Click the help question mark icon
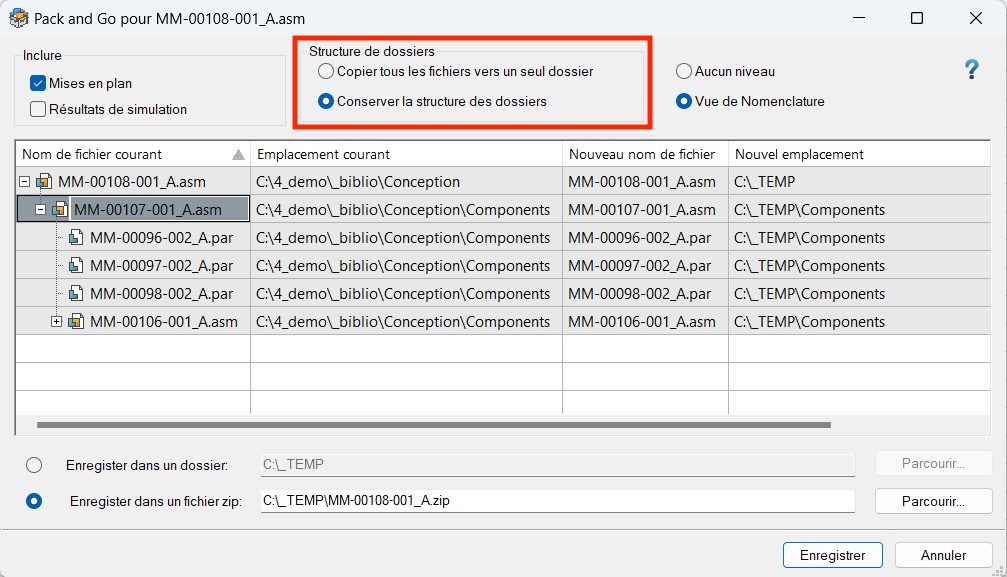Screen dimensions: 1007x577 click(972, 69)
